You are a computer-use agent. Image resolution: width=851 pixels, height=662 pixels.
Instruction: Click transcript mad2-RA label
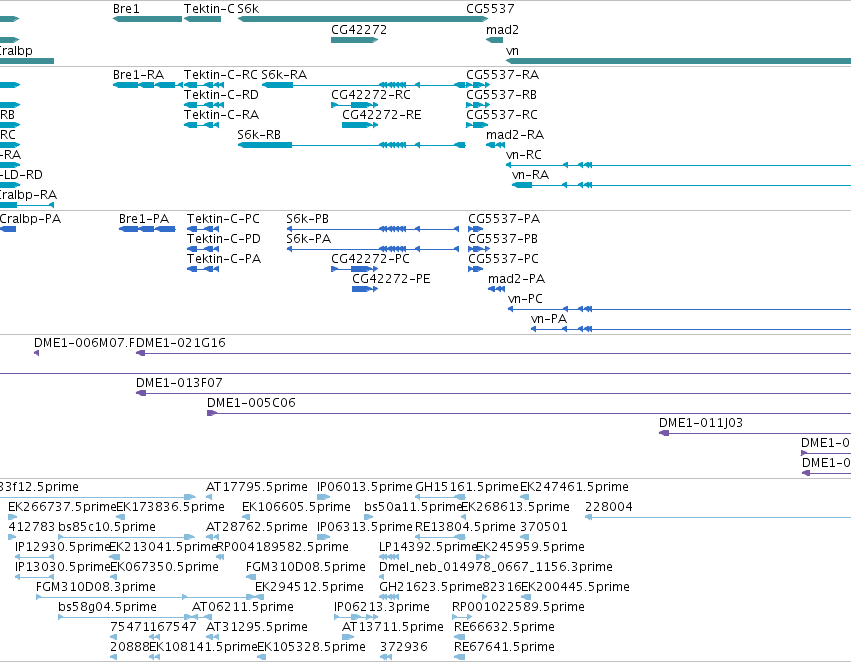pyautogui.click(x=515, y=135)
